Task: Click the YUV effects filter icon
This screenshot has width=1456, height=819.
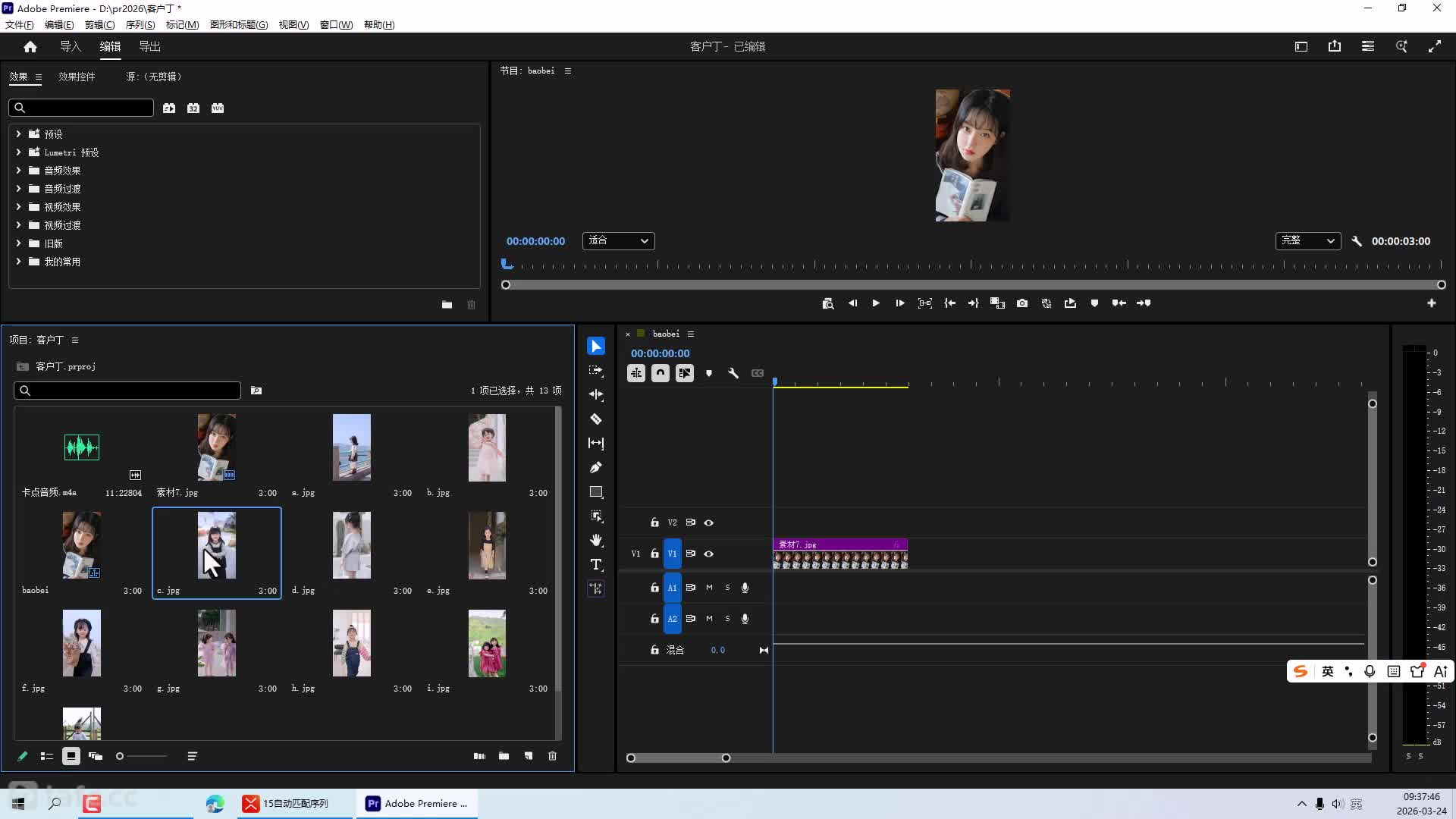Action: point(218,108)
